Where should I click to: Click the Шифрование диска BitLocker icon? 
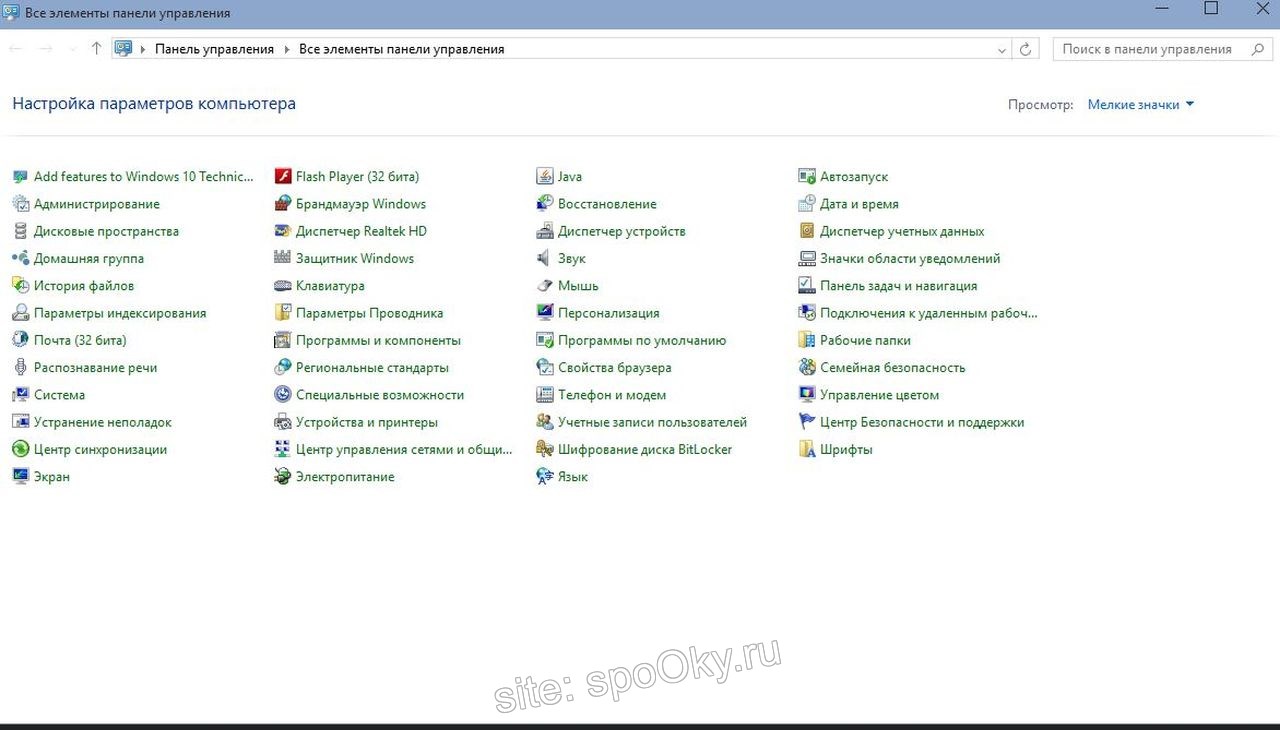click(545, 450)
